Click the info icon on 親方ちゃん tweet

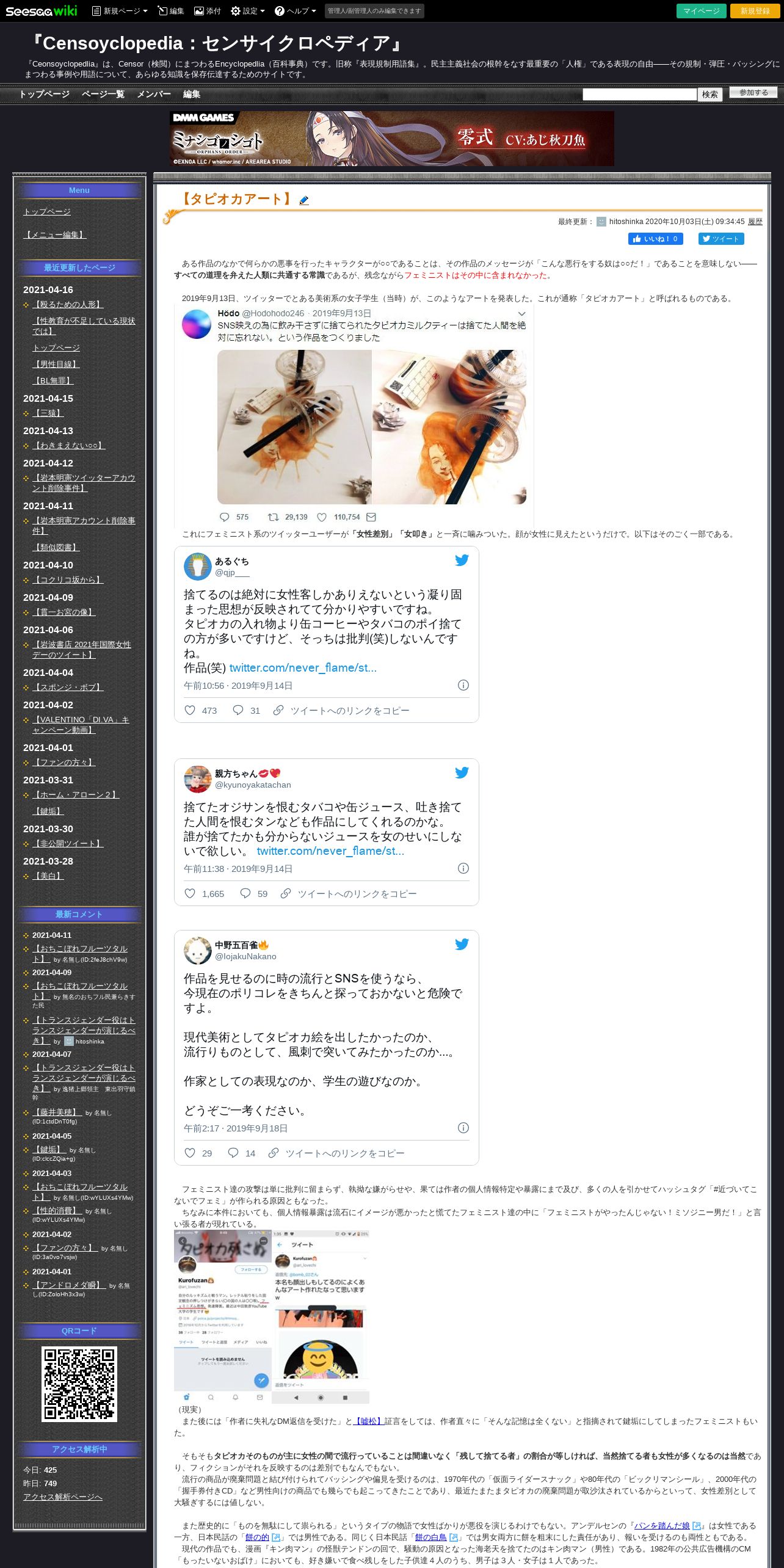click(x=463, y=868)
